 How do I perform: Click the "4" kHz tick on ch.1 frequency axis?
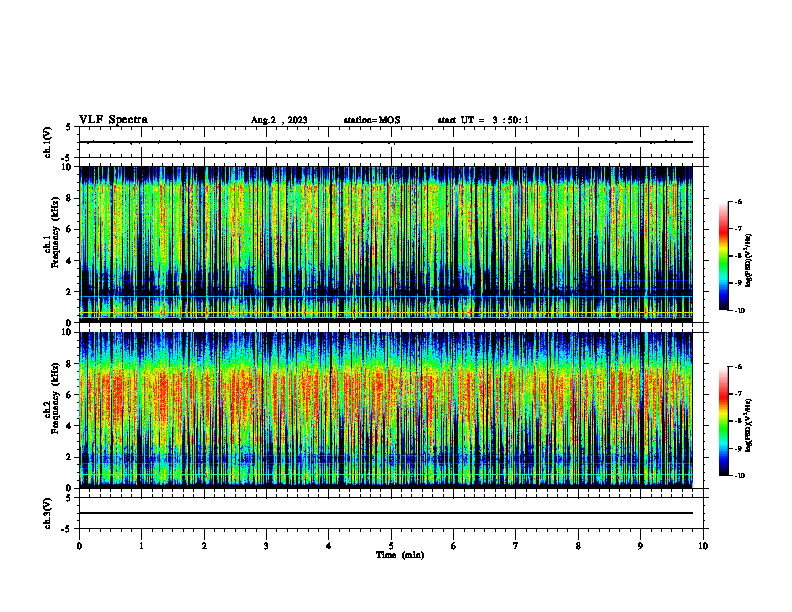click(x=70, y=261)
